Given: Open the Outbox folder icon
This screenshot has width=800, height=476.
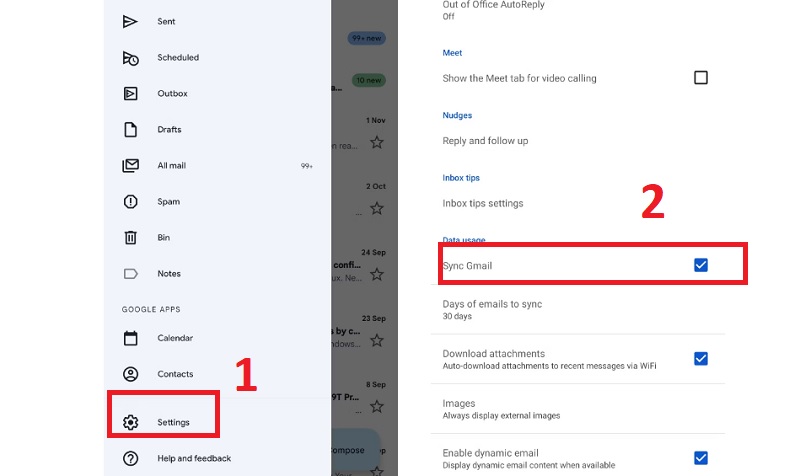Looking at the screenshot, I should 131,93.
